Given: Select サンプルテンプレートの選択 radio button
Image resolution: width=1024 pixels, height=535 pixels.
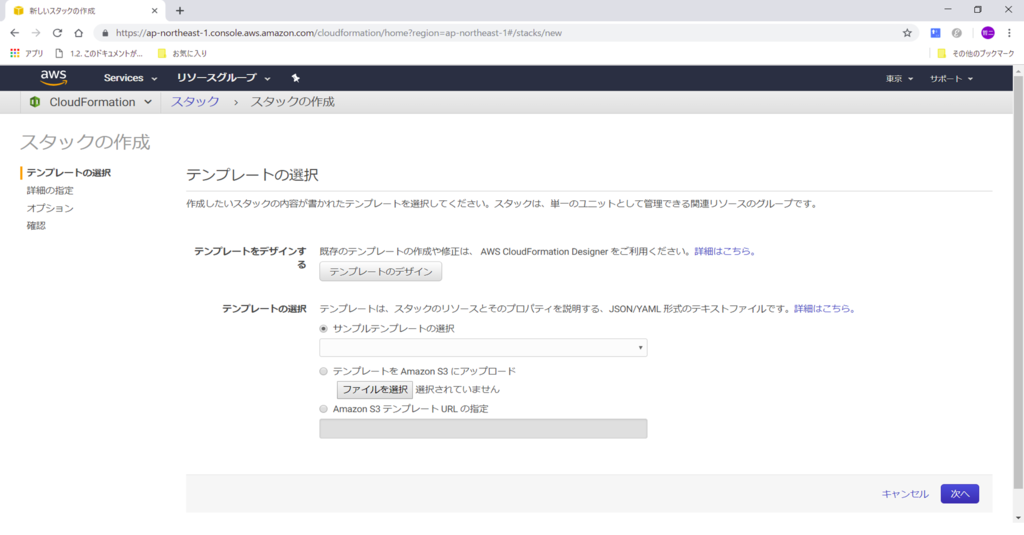Looking at the screenshot, I should [x=323, y=329].
